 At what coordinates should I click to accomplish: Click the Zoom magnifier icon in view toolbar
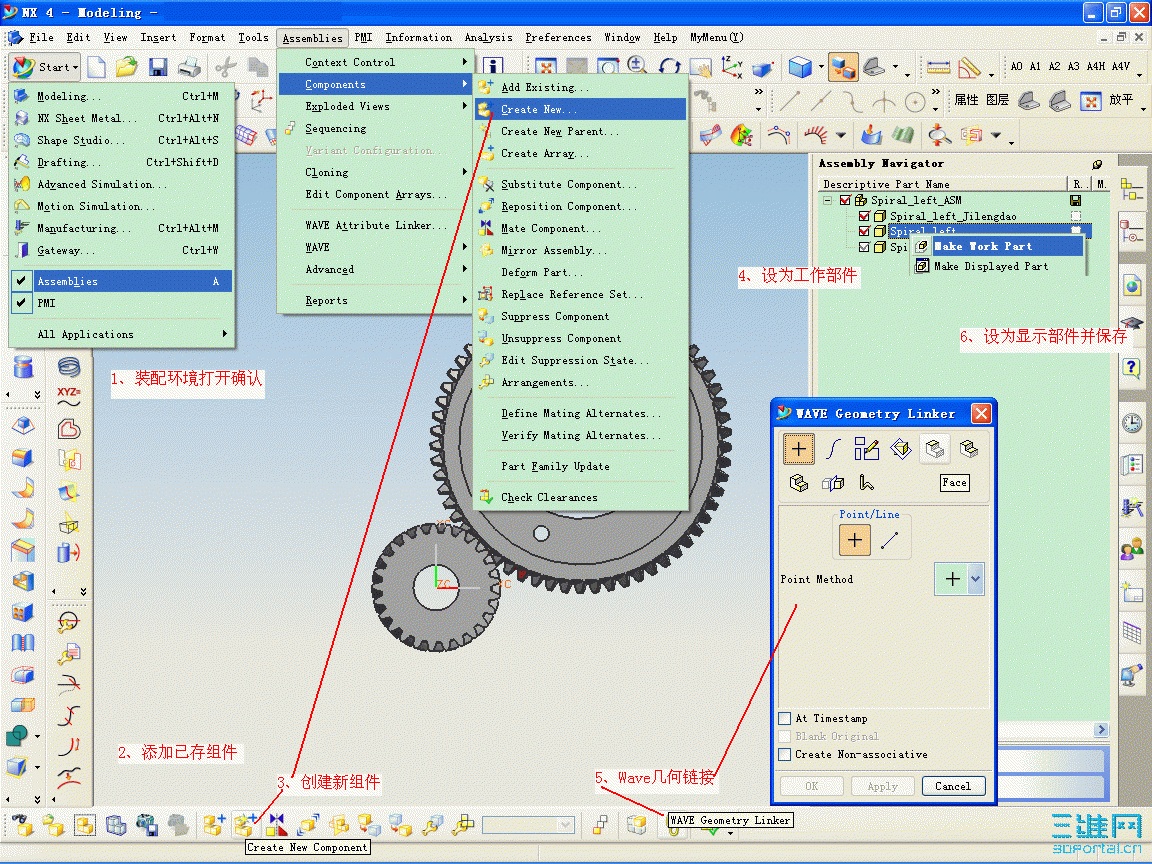pyautogui.click(x=638, y=66)
